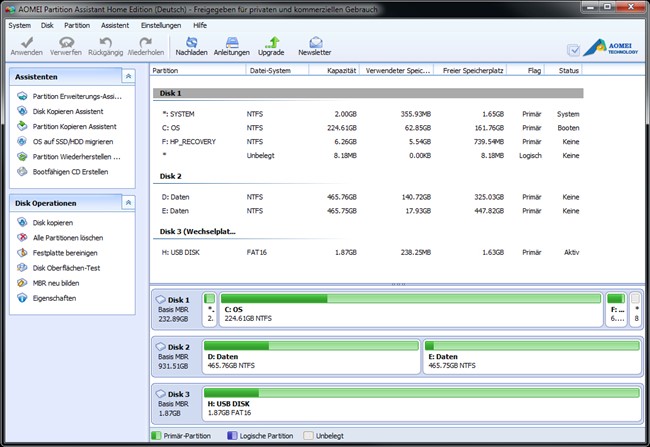The image size is (650, 447).
Task: Click the Eigenschaften info icon
Action: (22, 298)
